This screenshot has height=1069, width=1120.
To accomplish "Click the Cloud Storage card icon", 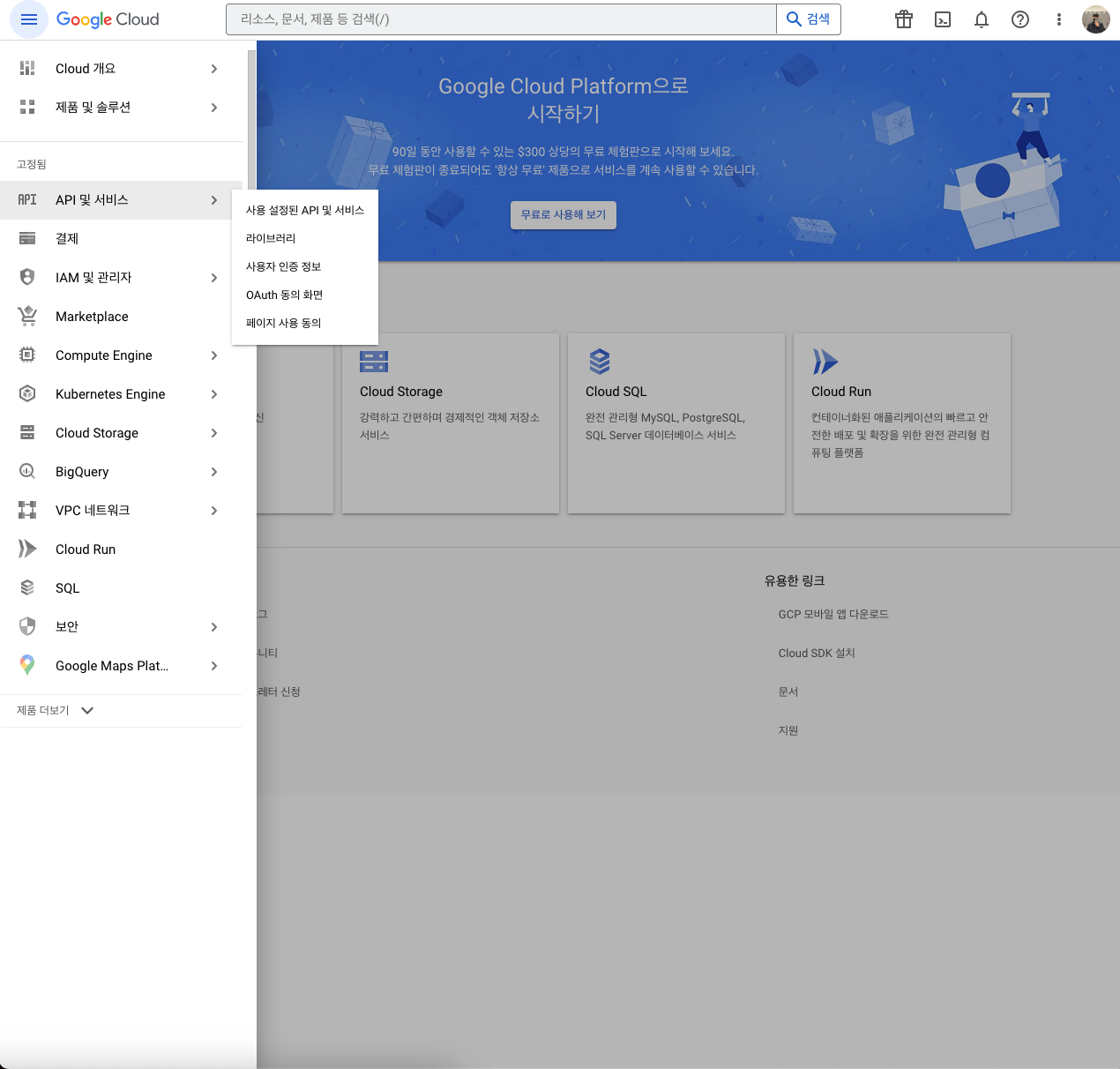I will click(x=374, y=362).
